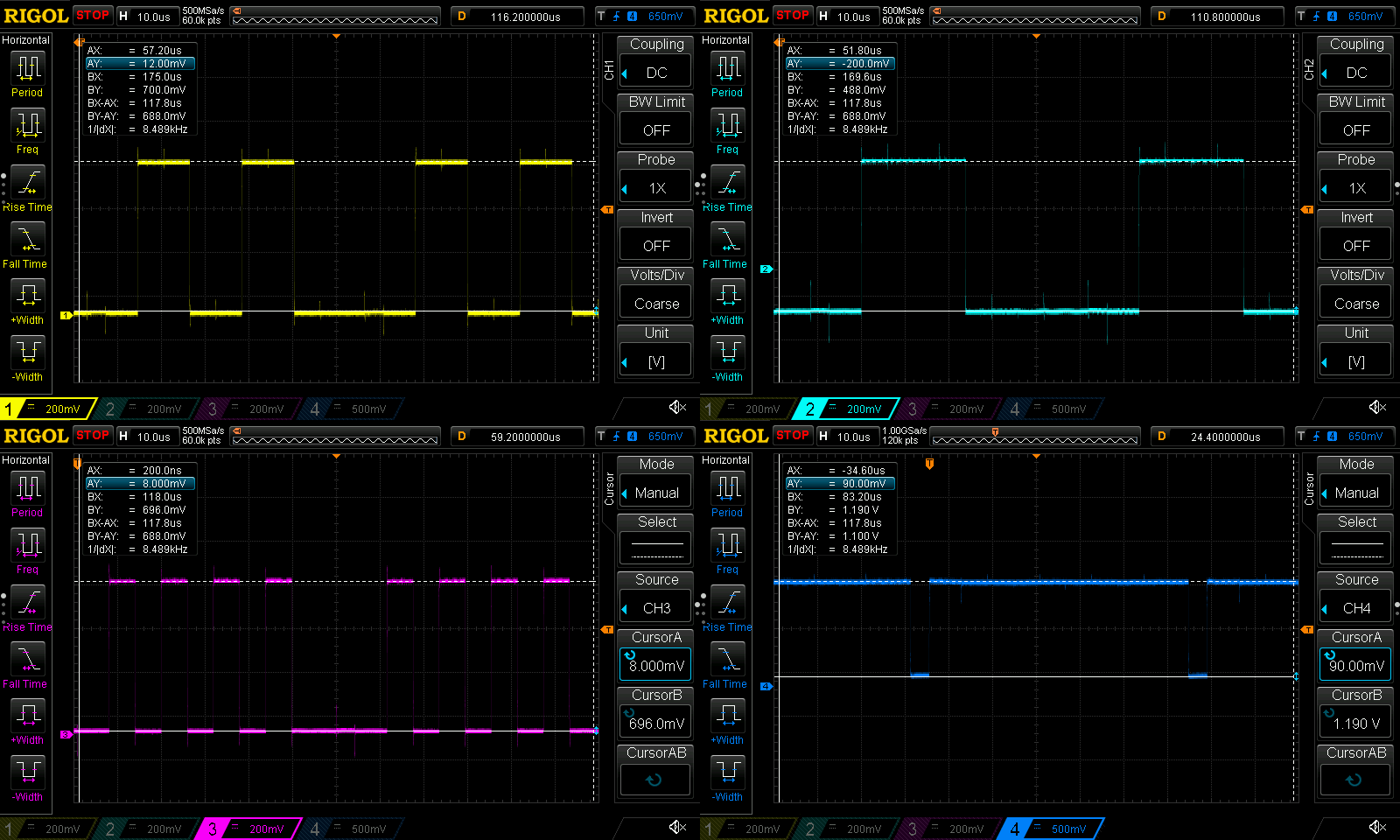The height and width of the screenshot is (840, 1400).
Task: Select Freq measurement in the CH4 cursor screen
Action: (727, 552)
